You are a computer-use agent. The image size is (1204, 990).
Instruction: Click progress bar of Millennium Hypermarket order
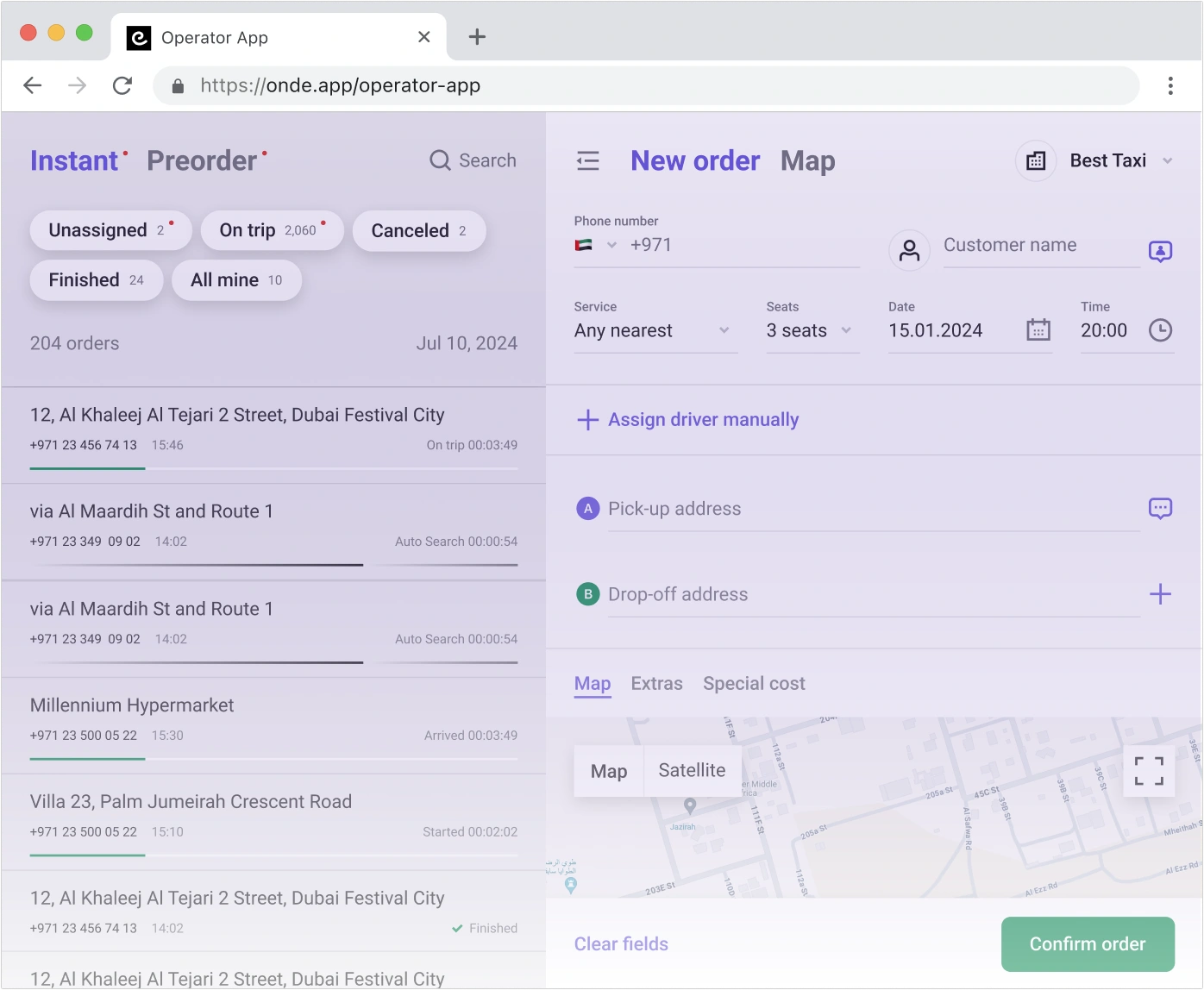[x=273, y=759]
